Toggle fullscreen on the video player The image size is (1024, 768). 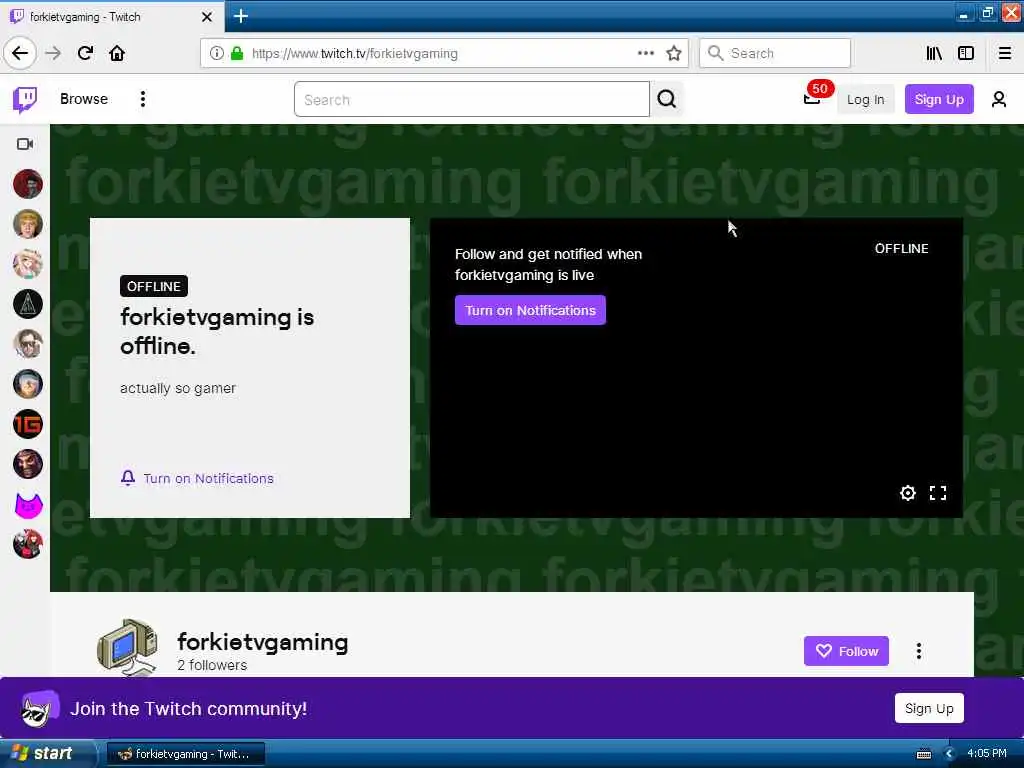point(938,493)
